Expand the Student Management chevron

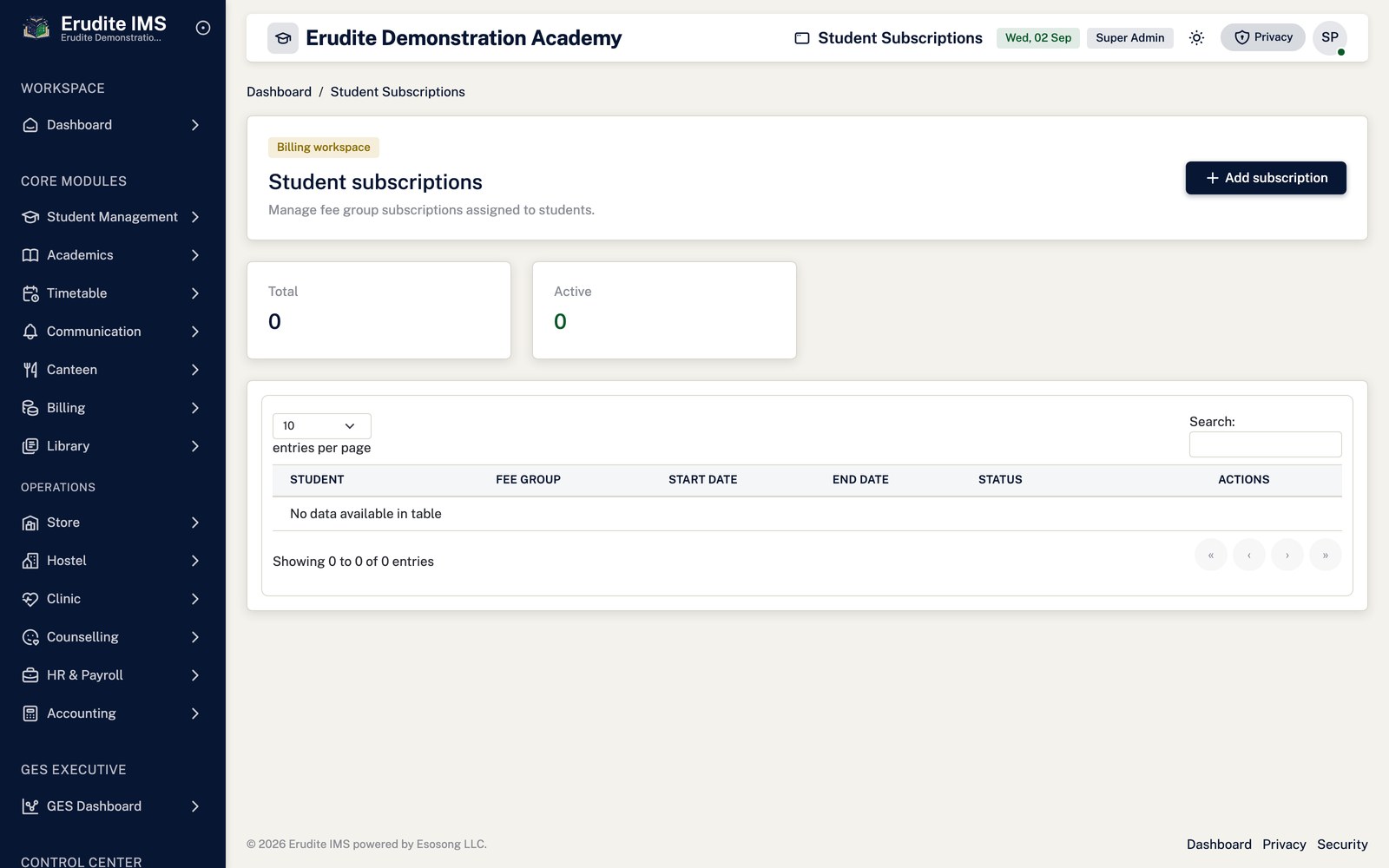195,217
